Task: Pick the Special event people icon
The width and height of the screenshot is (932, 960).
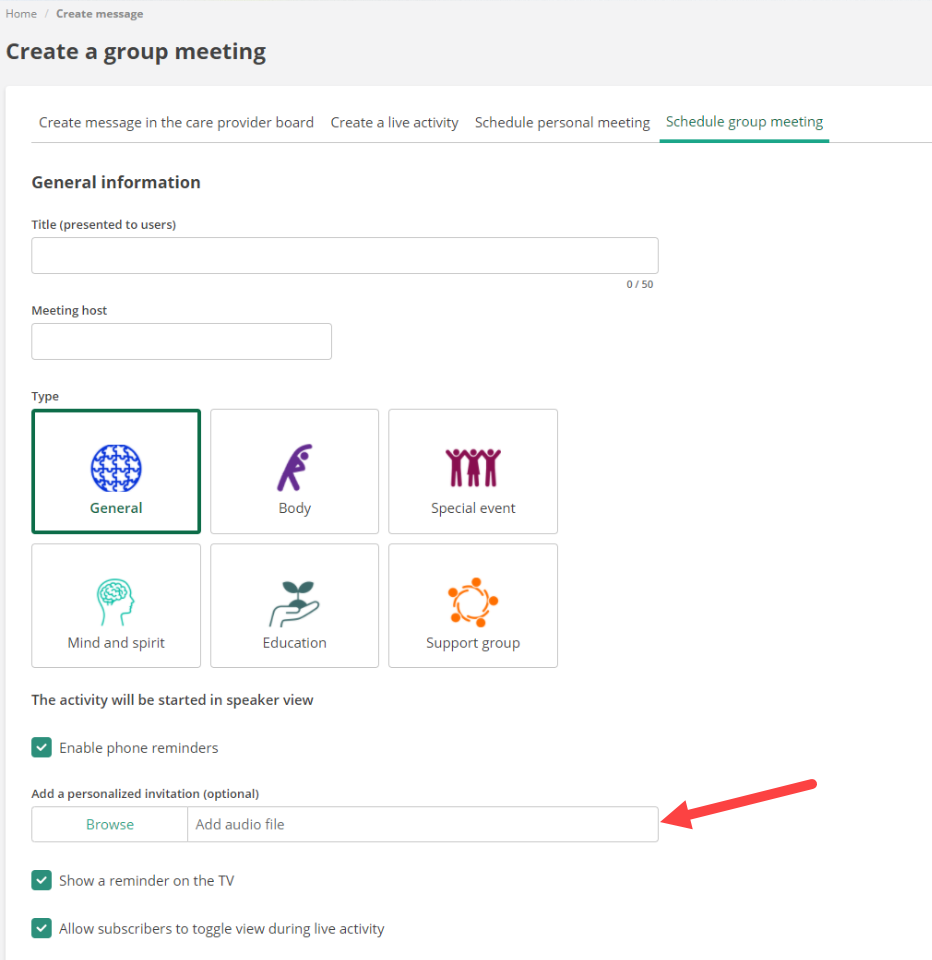Action: click(x=473, y=468)
